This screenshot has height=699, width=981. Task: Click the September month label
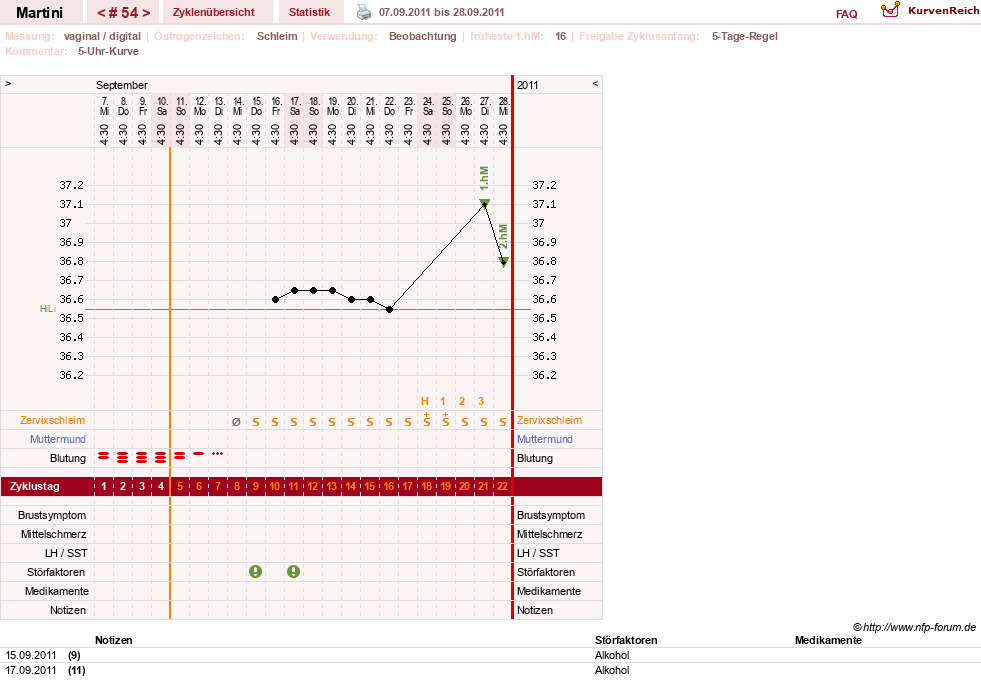click(x=122, y=85)
